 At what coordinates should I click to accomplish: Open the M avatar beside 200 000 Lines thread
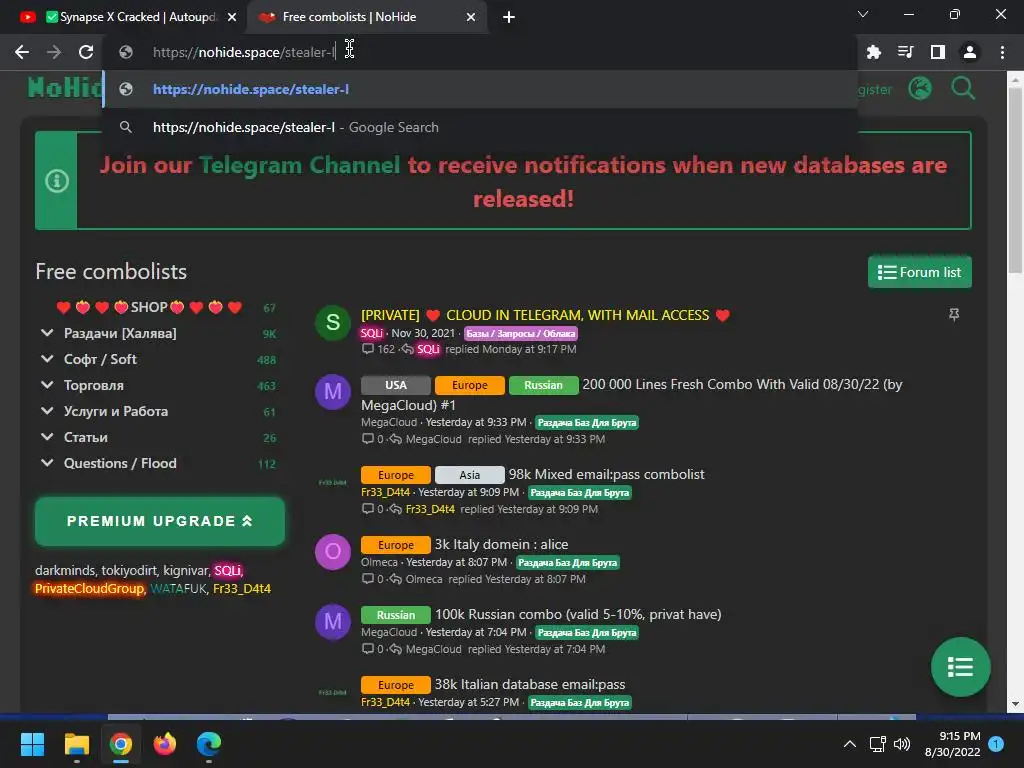(x=333, y=392)
